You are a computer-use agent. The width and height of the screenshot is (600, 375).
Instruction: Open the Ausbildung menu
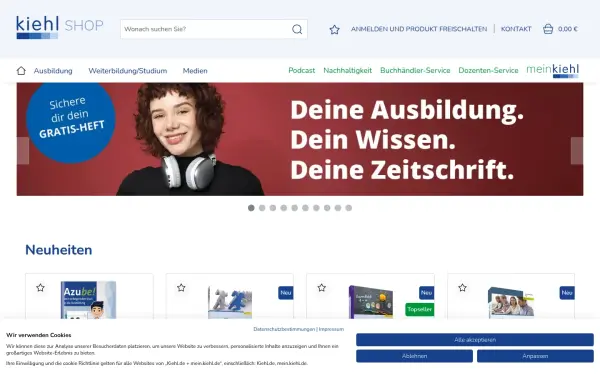(53, 71)
